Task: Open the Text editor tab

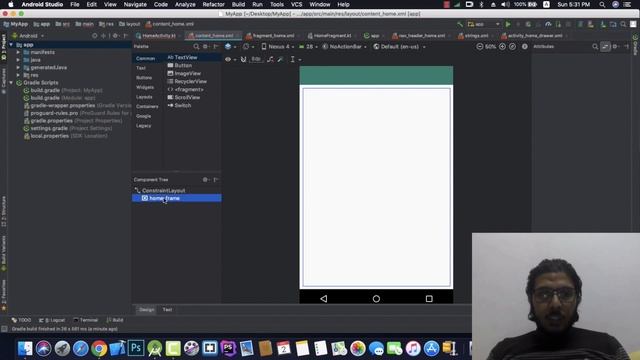Action: pyautogui.click(x=167, y=310)
